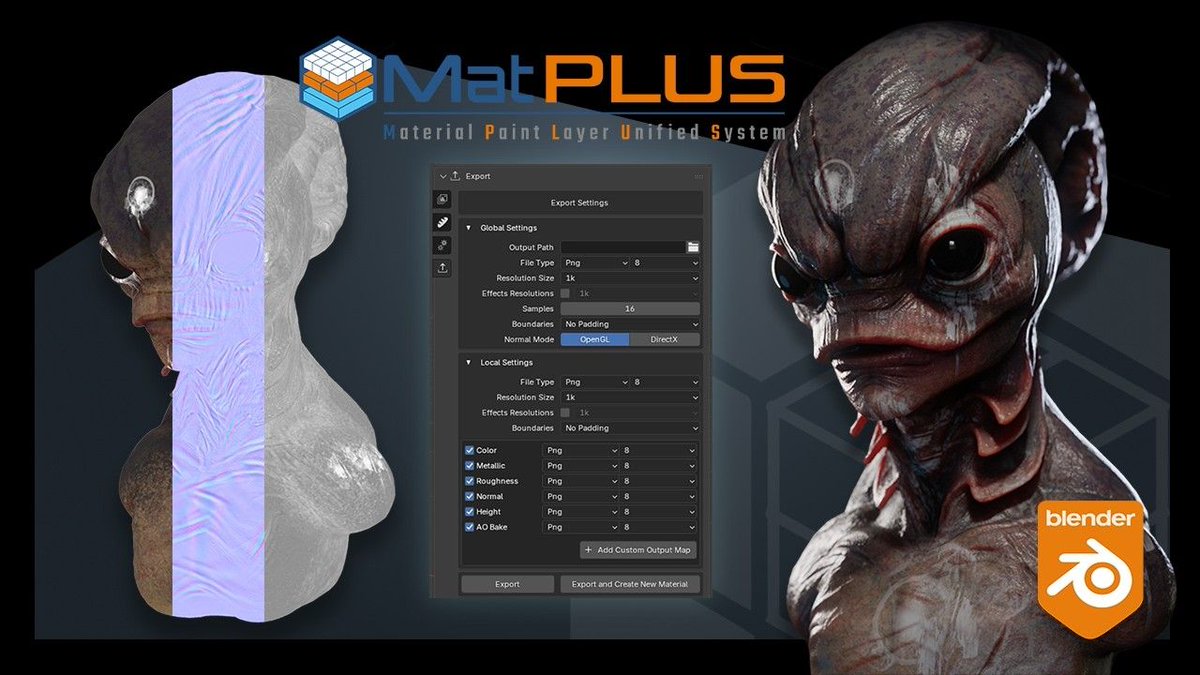Click the export icon in the panel header
Viewport: 1200px width, 675px height.
click(x=455, y=177)
